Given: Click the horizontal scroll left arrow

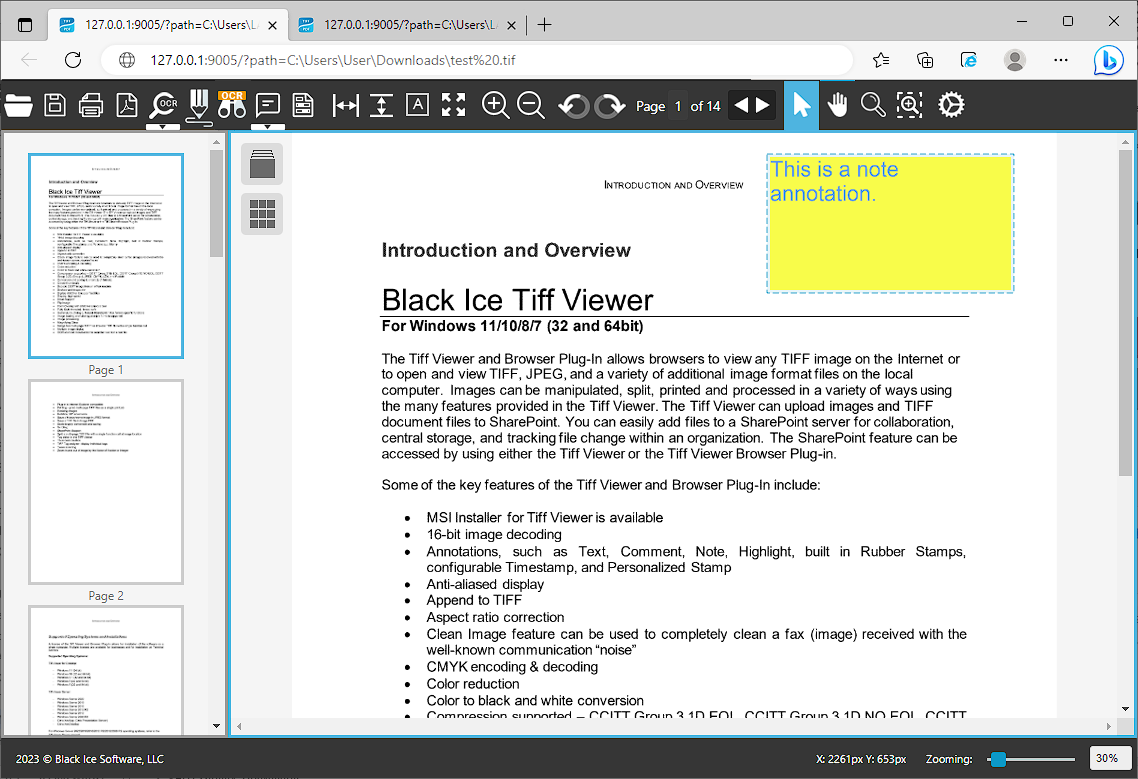Looking at the screenshot, I should 240,726.
